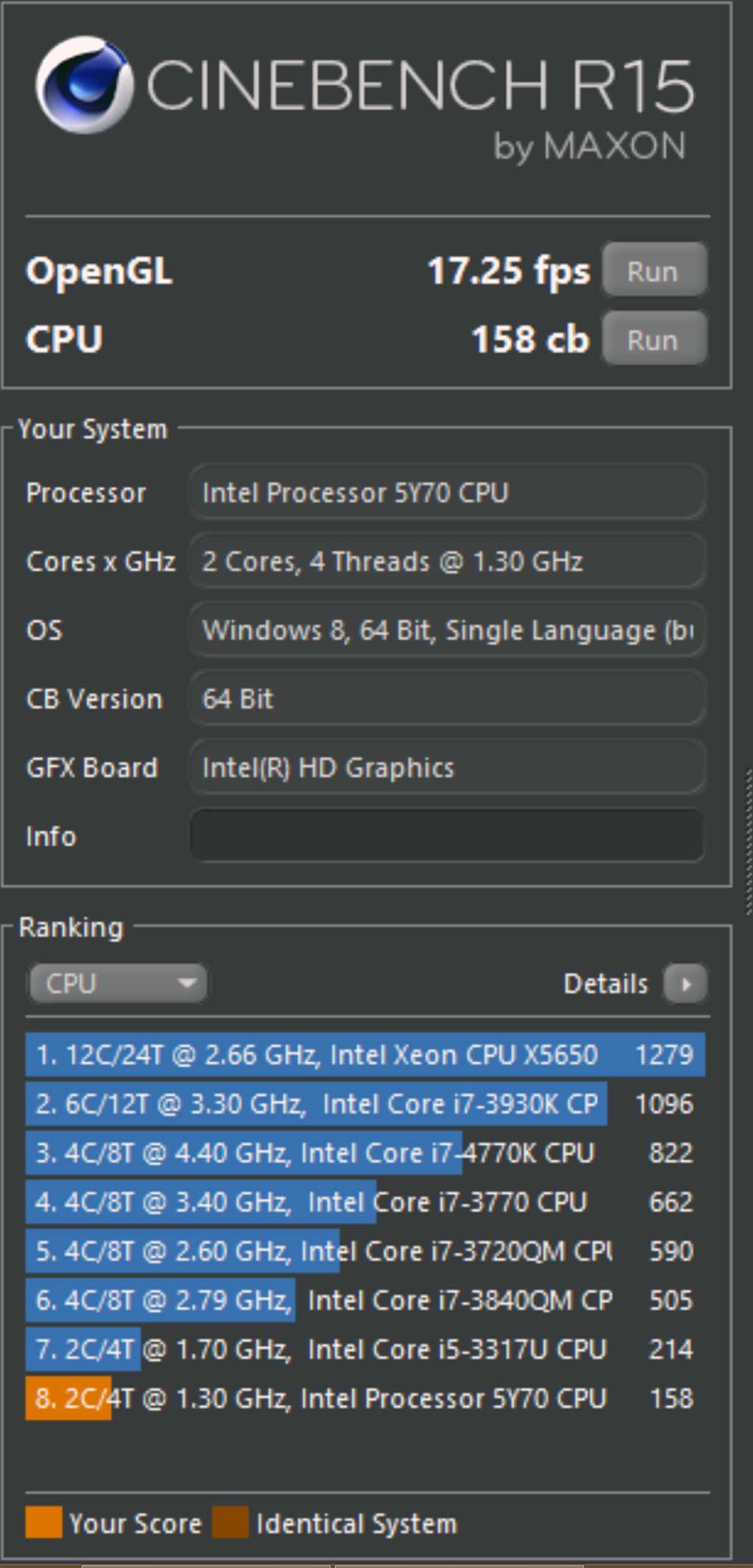Click the GFX Board field
The width and height of the screenshot is (753, 1568).
pos(446,768)
